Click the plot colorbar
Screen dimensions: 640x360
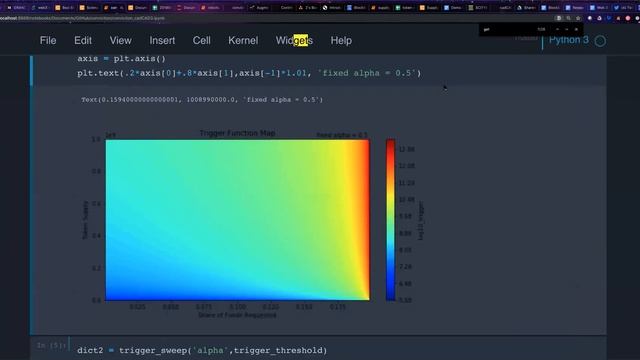pyautogui.click(x=391, y=220)
